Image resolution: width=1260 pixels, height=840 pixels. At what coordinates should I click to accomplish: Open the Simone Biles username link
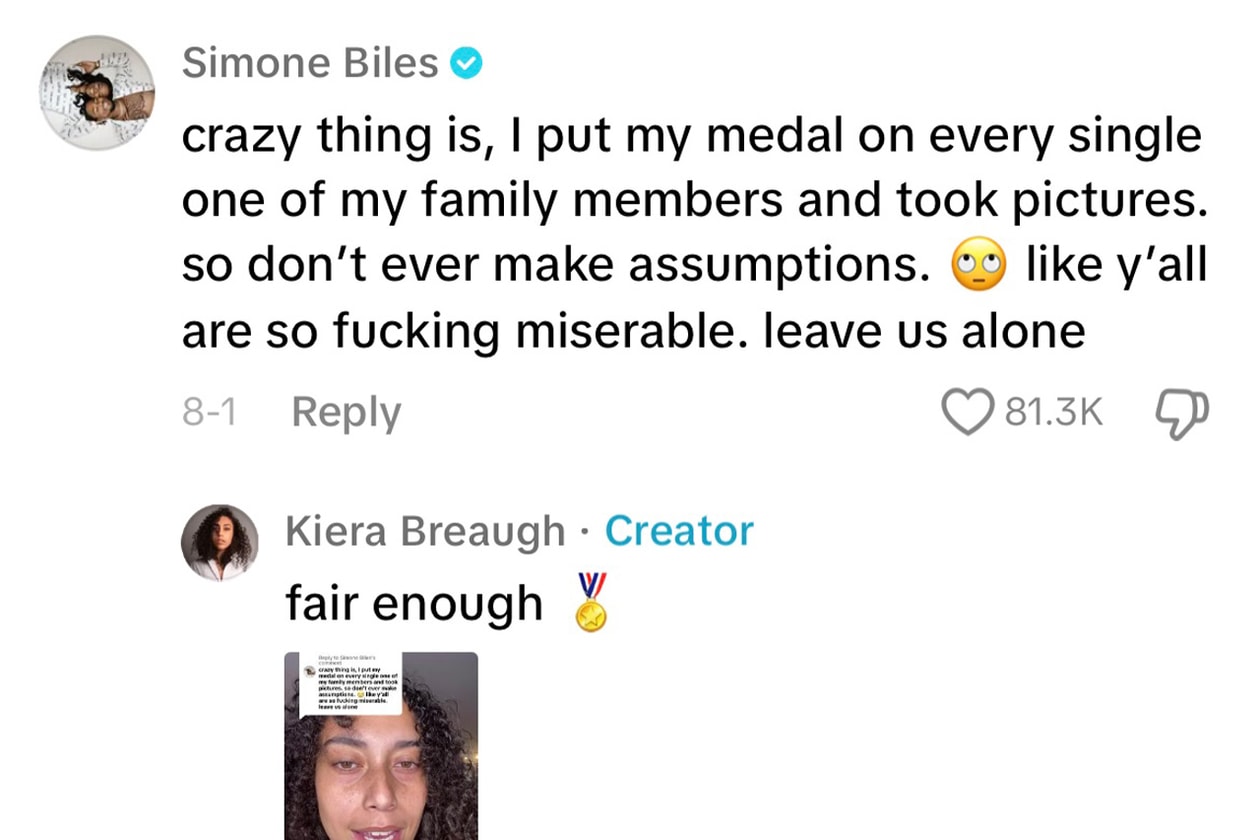pyautogui.click(x=310, y=64)
